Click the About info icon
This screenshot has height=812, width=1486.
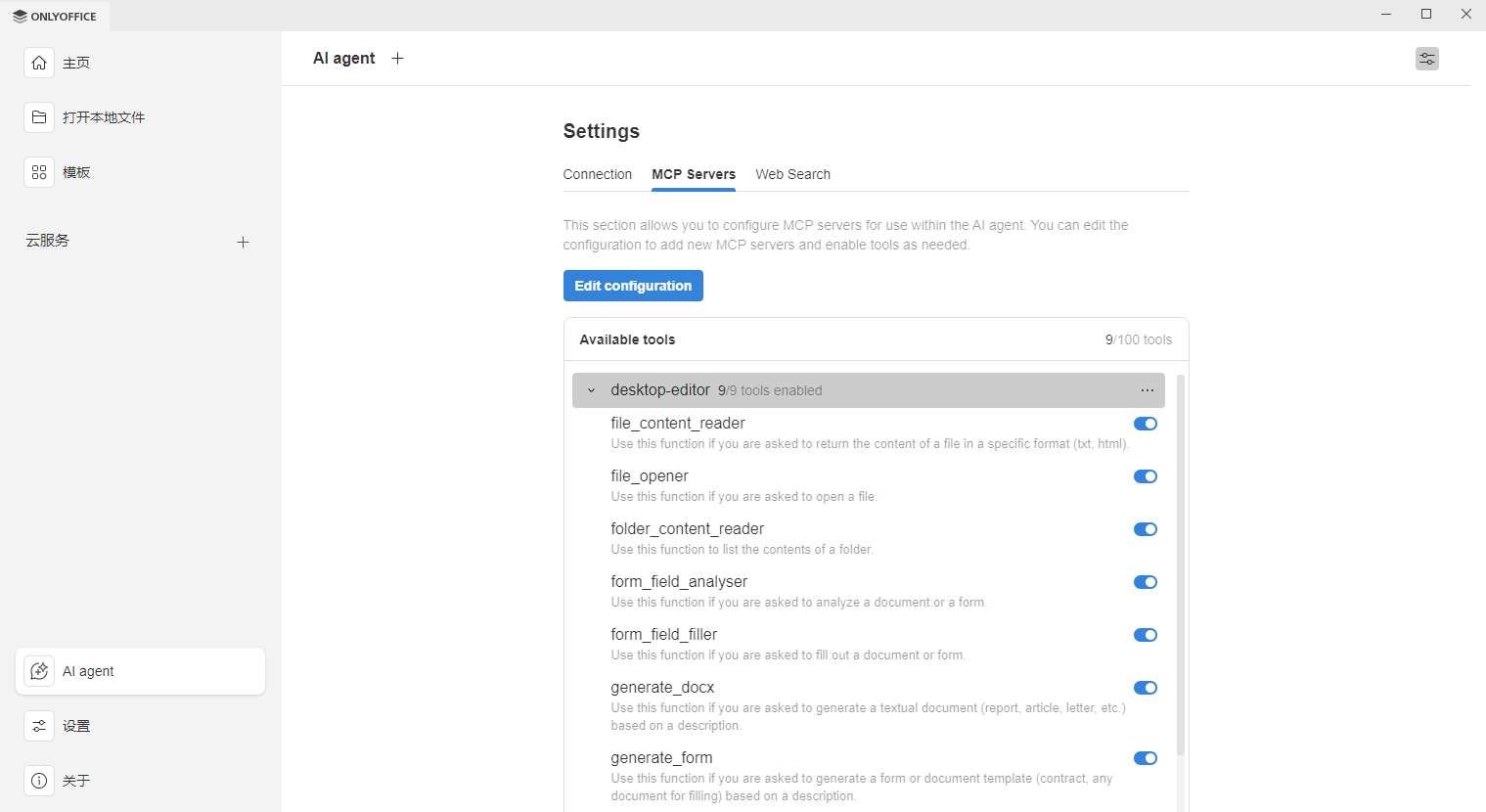[39, 781]
